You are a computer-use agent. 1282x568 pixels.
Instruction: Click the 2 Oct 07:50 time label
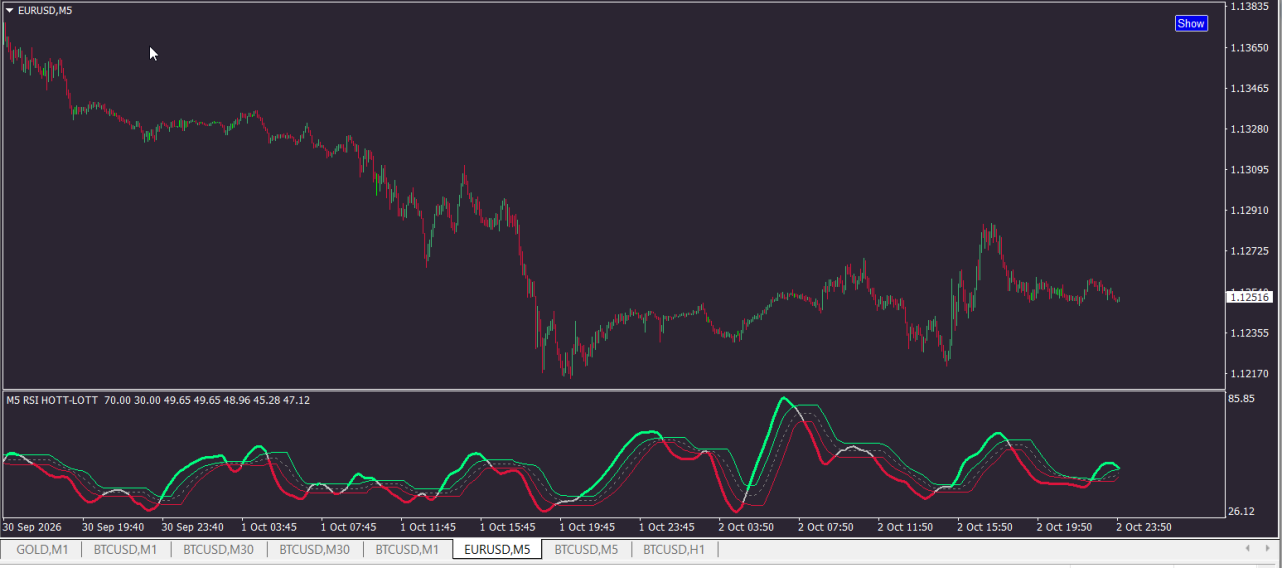tap(827, 526)
